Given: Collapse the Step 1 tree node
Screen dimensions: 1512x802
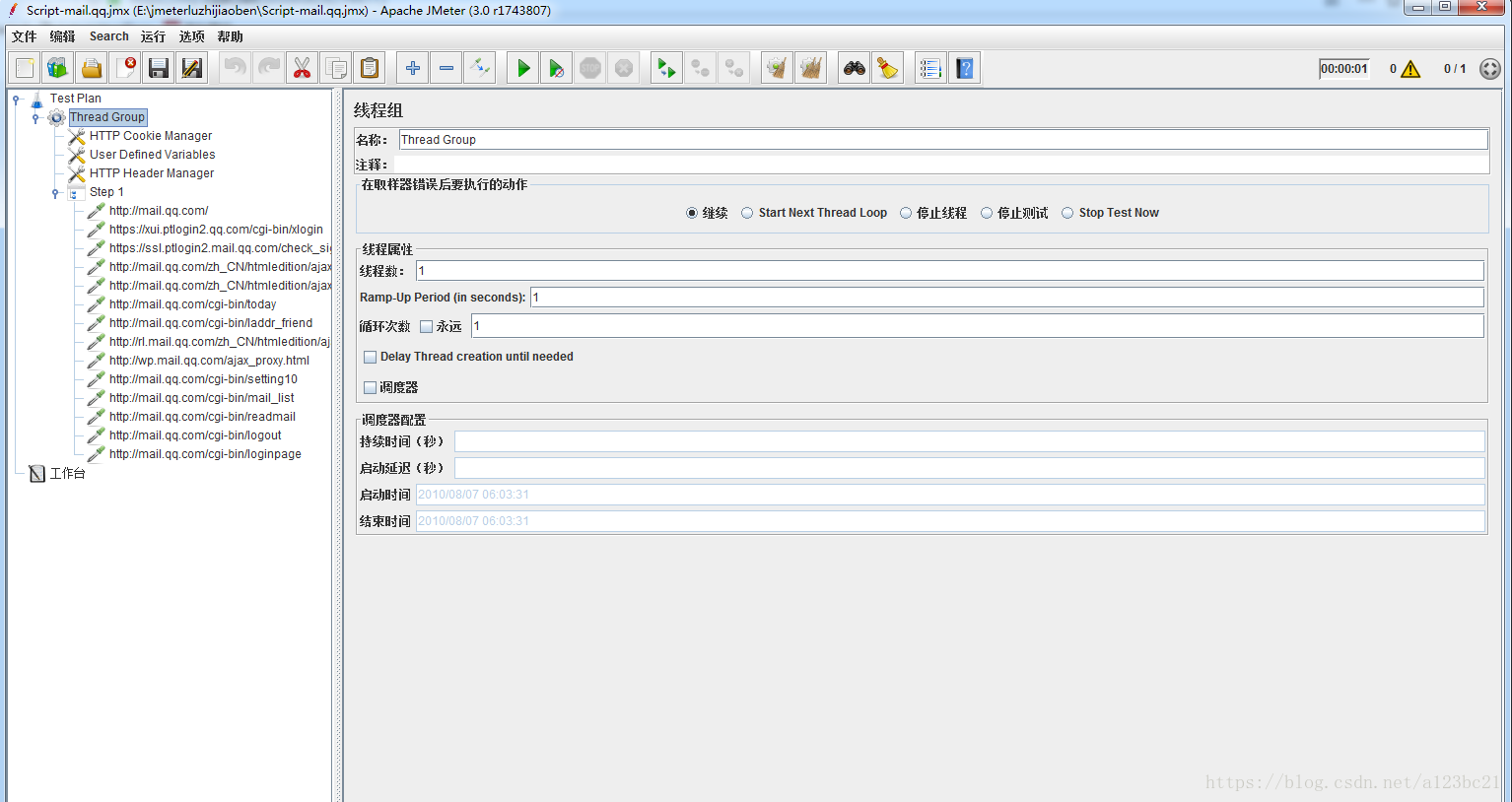Looking at the screenshot, I should tap(55, 192).
